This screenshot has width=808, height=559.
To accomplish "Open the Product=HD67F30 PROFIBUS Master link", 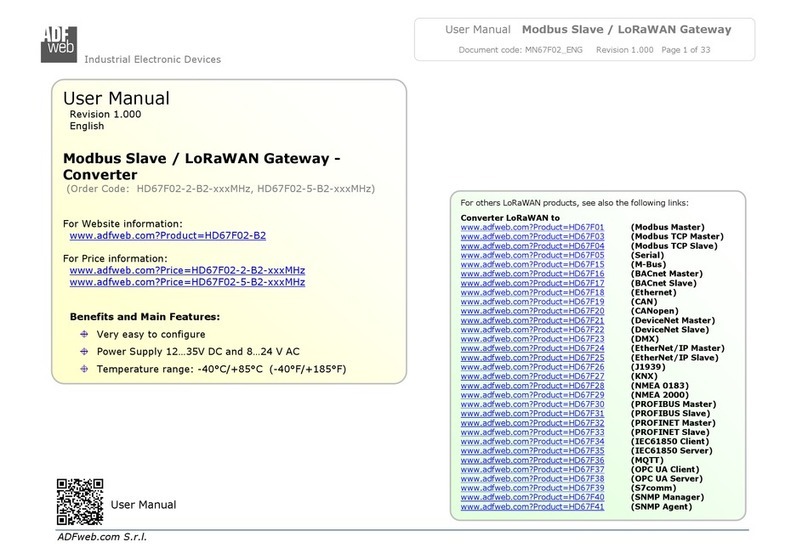I will (x=532, y=404).
